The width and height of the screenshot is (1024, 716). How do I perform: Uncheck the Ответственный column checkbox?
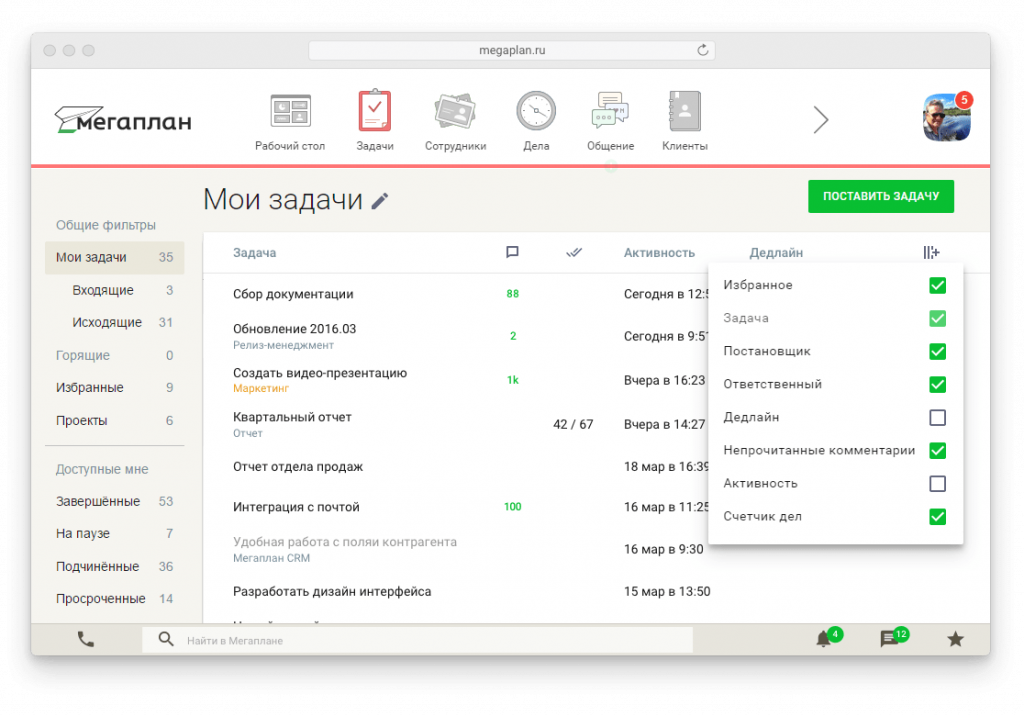point(937,385)
